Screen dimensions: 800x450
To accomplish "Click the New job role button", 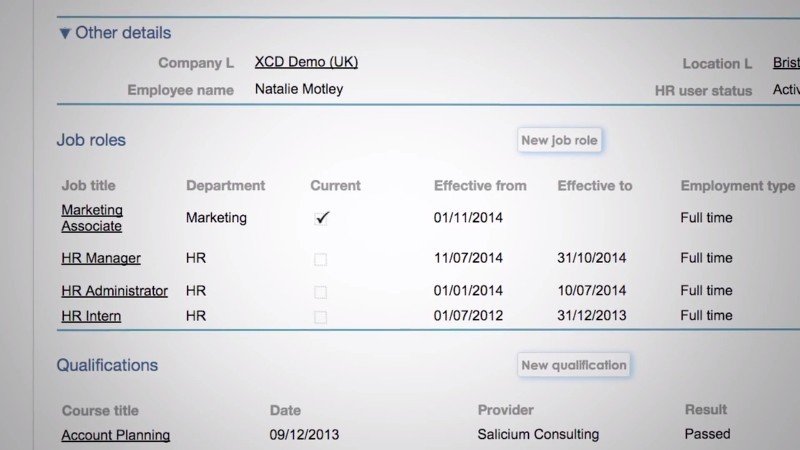I will [x=559, y=140].
